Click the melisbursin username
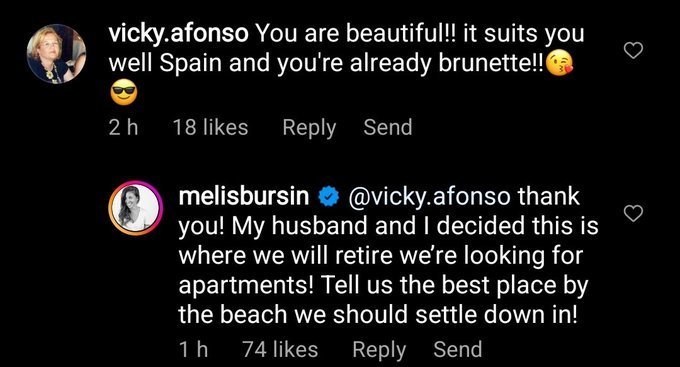The image size is (680, 367). click(x=244, y=196)
